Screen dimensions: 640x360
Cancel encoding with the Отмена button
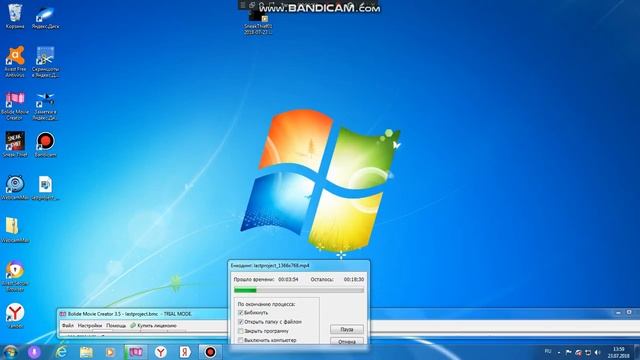click(x=347, y=341)
